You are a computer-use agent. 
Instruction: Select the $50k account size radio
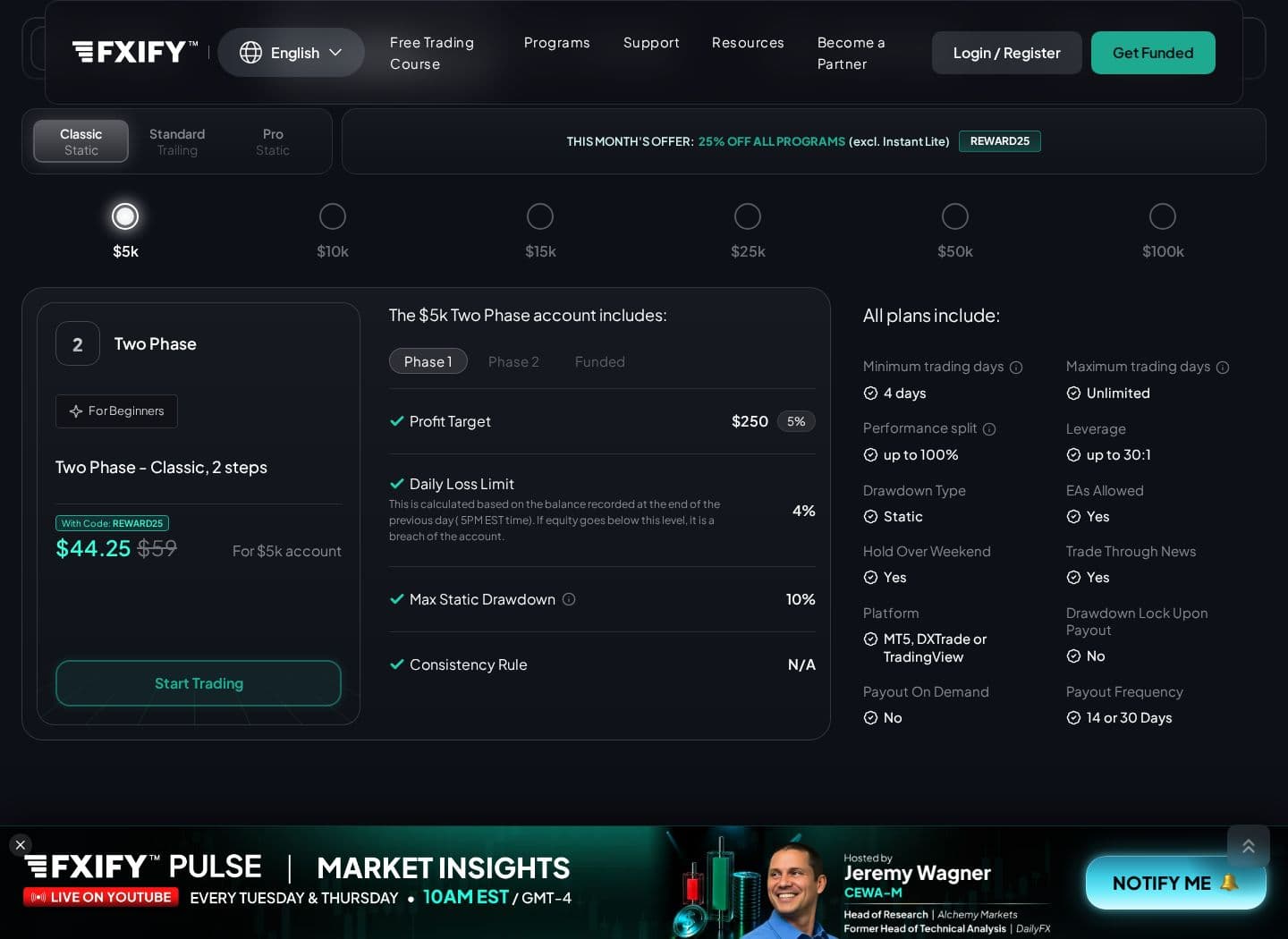pyautogui.click(x=955, y=216)
